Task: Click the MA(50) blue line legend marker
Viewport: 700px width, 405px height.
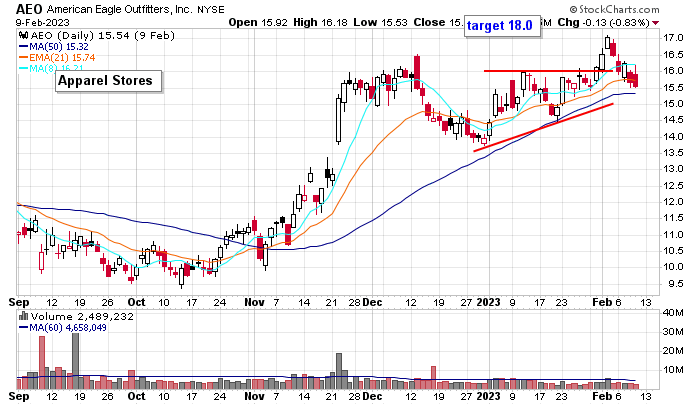Action: coord(23,46)
